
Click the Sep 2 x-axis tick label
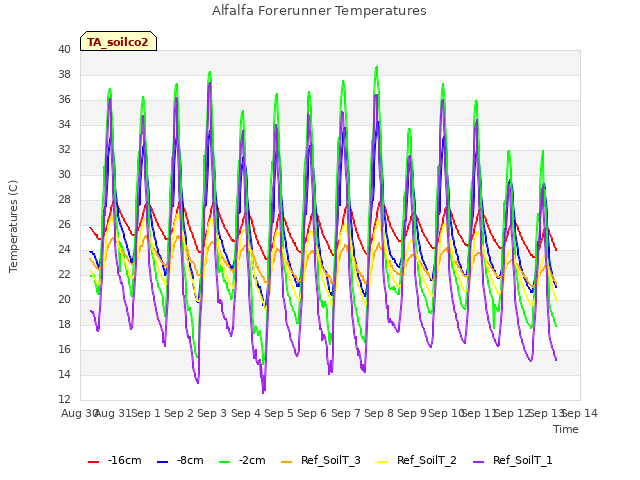(x=179, y=413)
